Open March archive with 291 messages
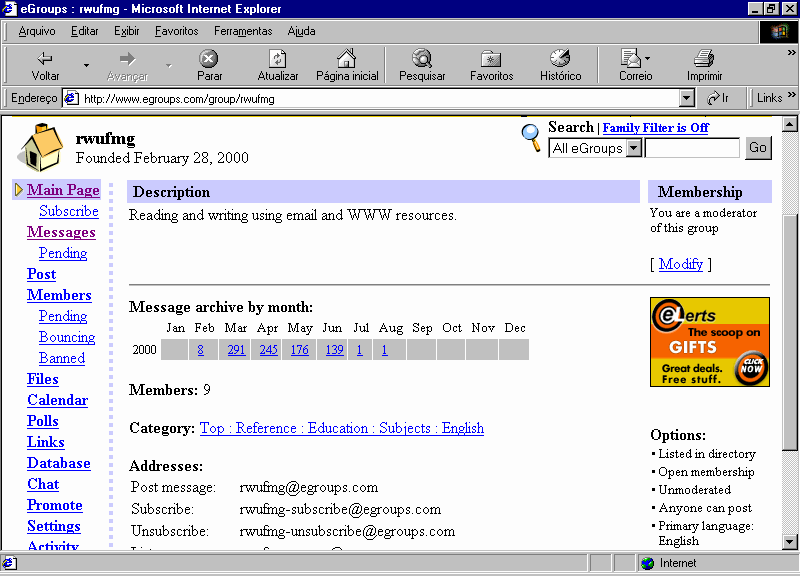Screen dimensions: 800x576 coord(236,349)
